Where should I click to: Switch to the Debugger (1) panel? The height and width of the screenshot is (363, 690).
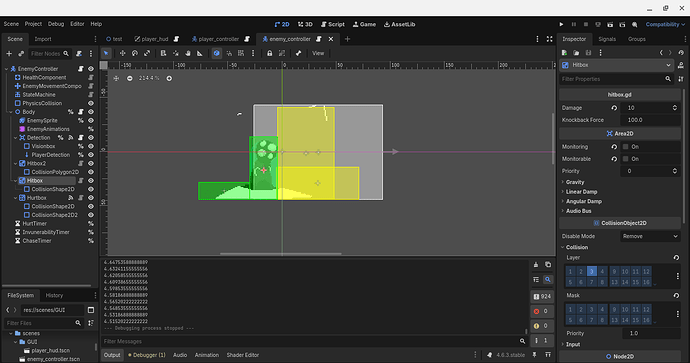click(147, 355)
